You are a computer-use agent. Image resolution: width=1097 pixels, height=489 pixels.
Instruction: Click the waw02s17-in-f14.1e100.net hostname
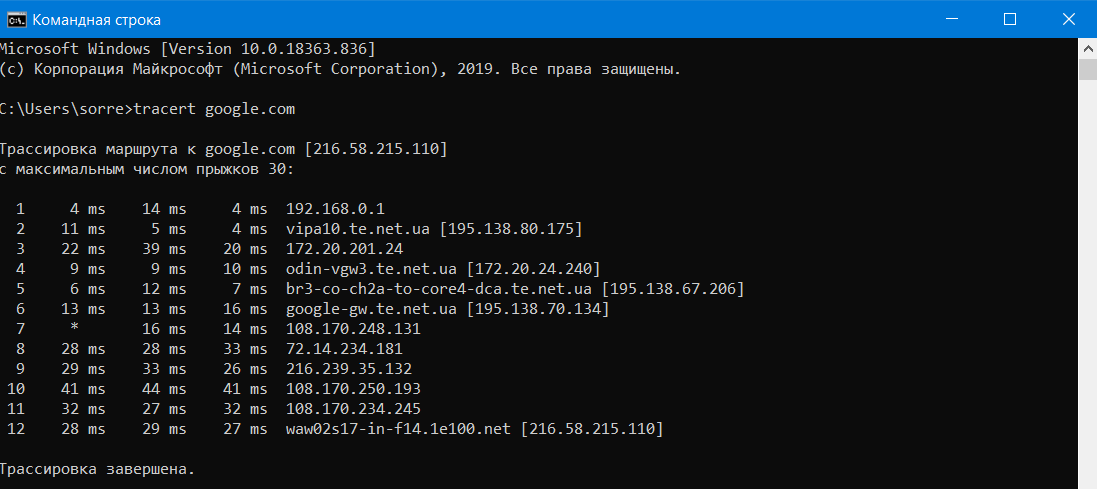click(x=398, y=429)
